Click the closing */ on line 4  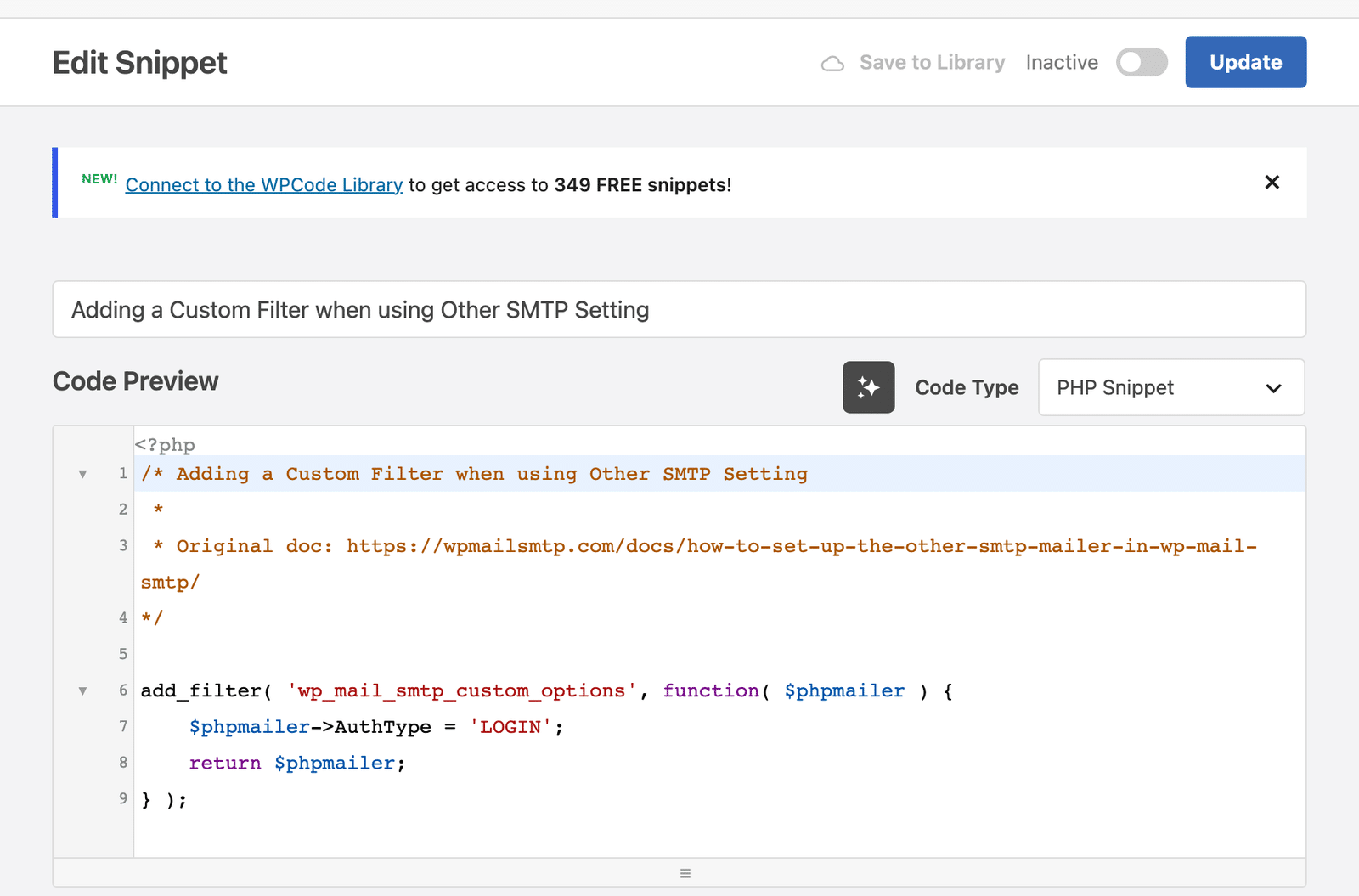coord(152,617)
